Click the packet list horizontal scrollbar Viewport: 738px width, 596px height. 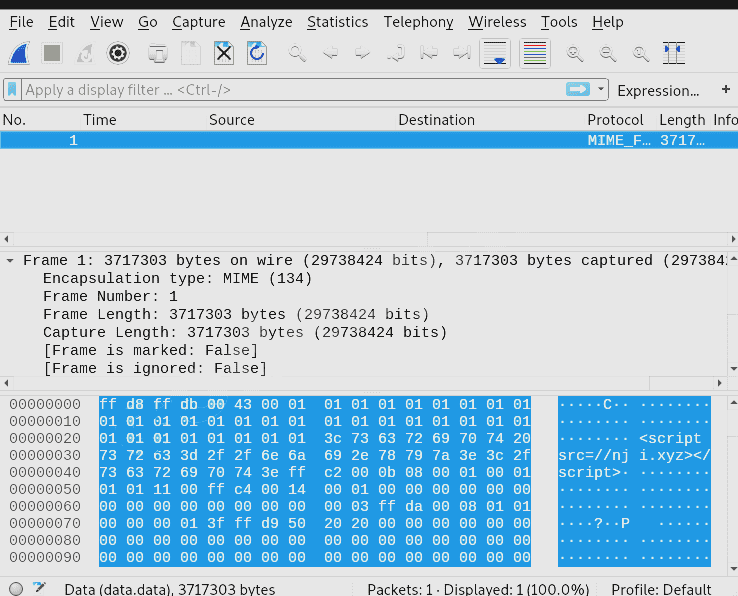click(369, 239)
